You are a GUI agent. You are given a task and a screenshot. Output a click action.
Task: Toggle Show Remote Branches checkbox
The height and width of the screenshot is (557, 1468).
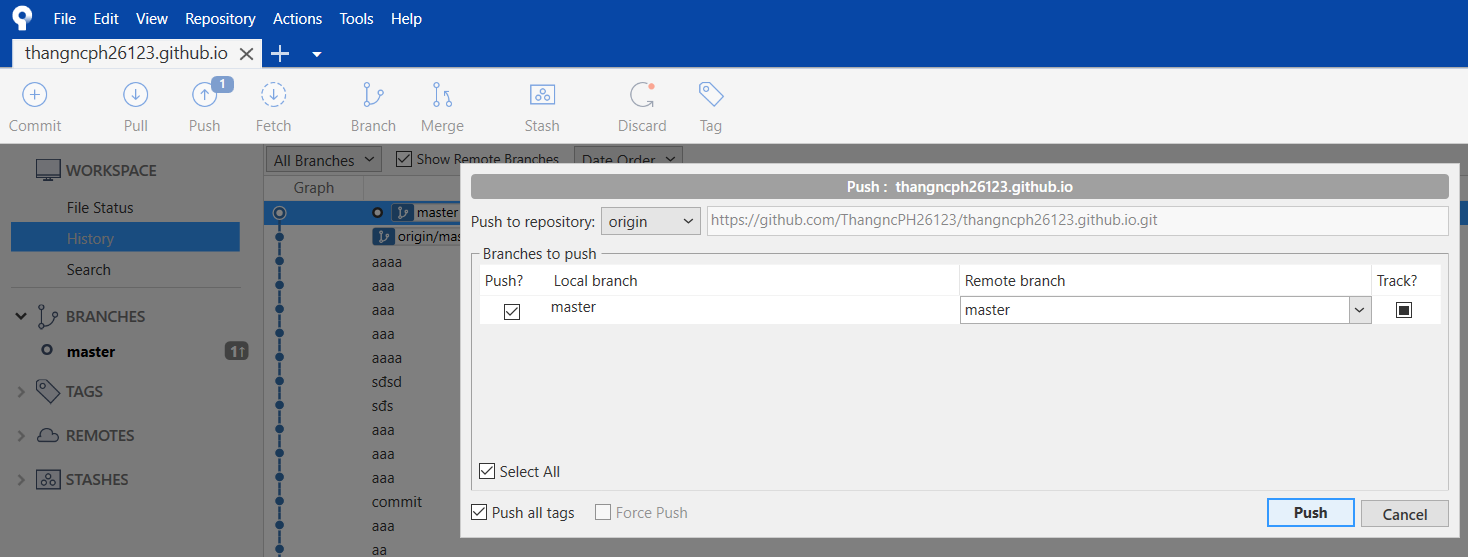point(404,158)
